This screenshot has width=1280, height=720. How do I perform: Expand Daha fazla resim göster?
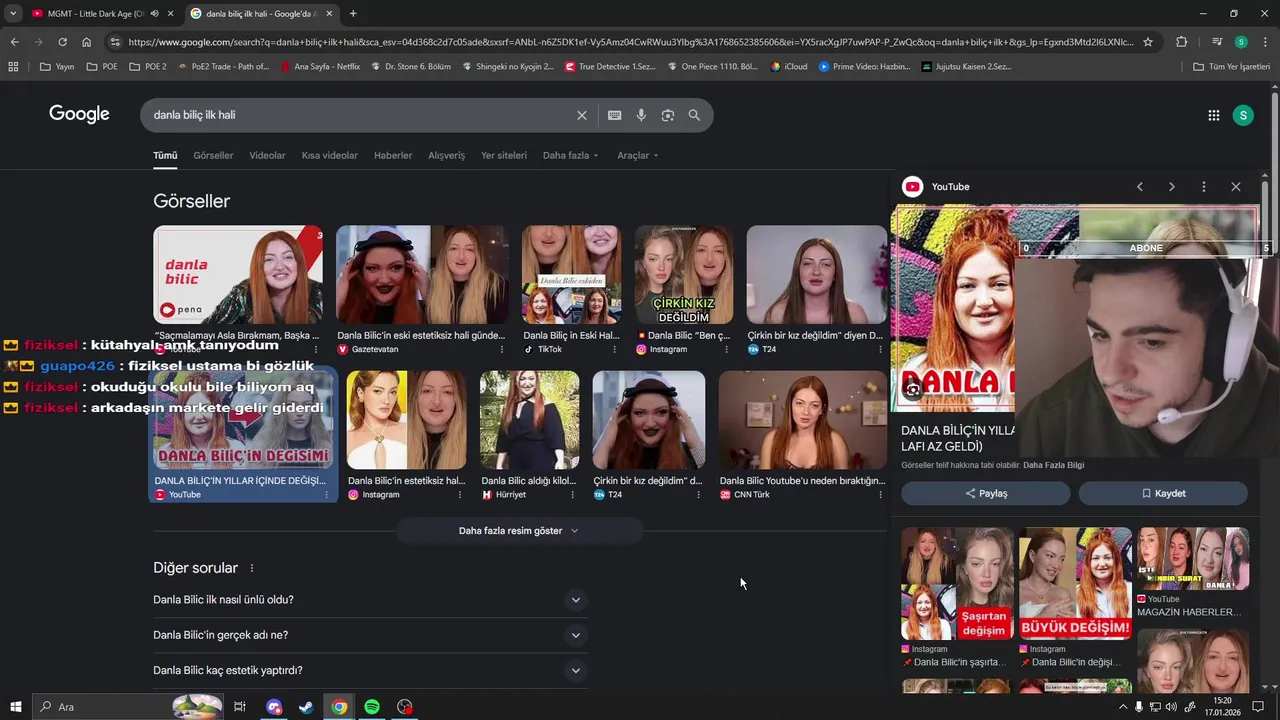pos(519,531)
